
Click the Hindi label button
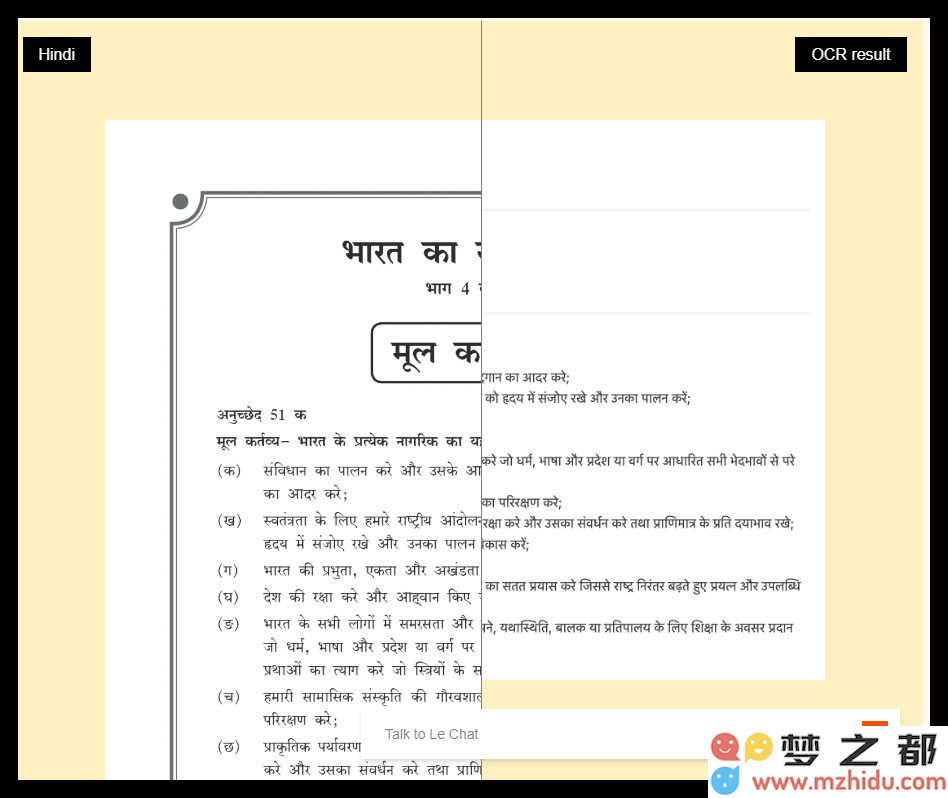[x=57, y=54]
